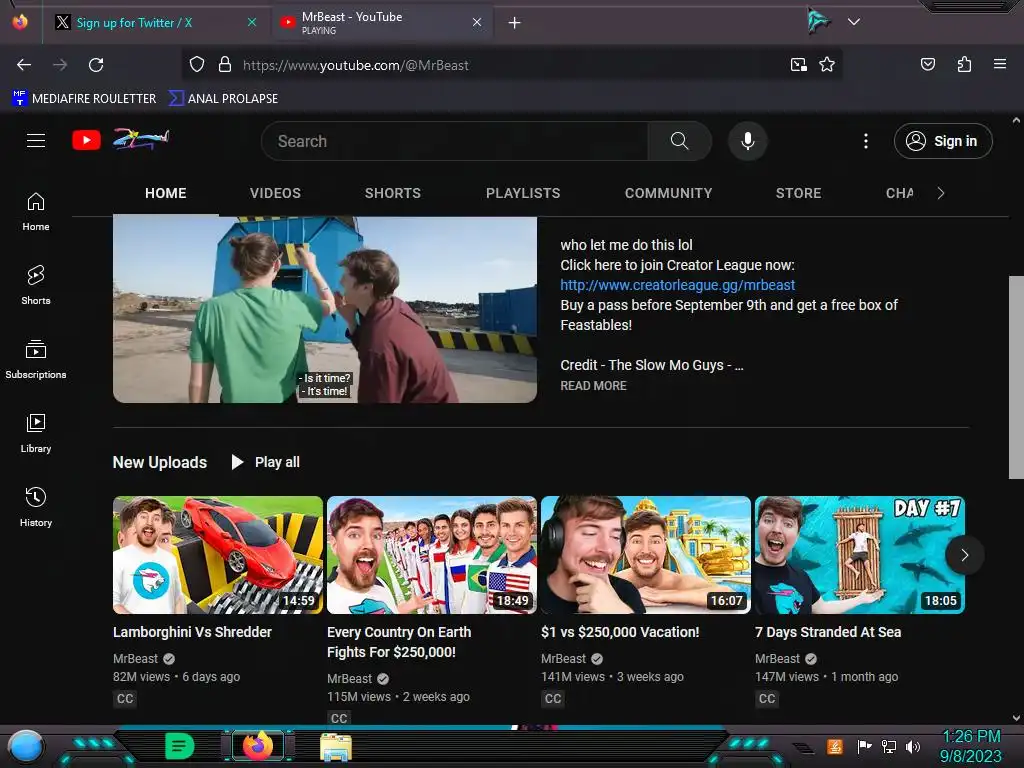Open Every Country On Earth thumbnail
The height and width of the screenshot is (768, 1024).
[432, 555]
